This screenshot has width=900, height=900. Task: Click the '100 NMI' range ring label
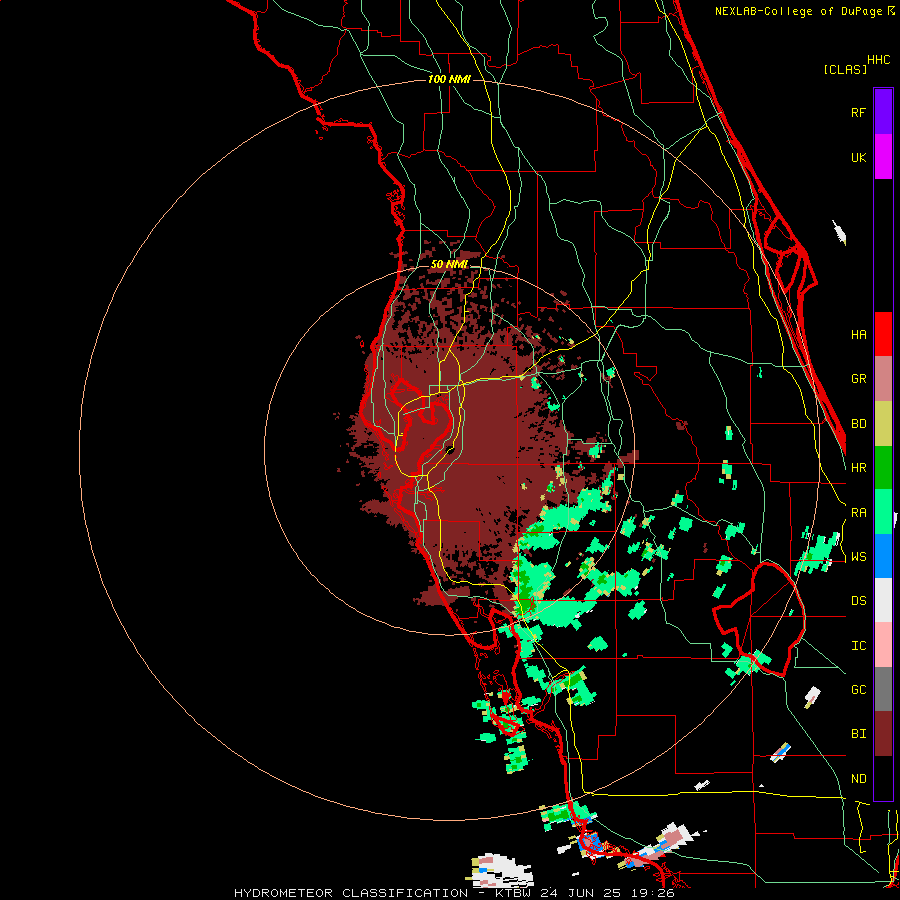pos(449,79)
